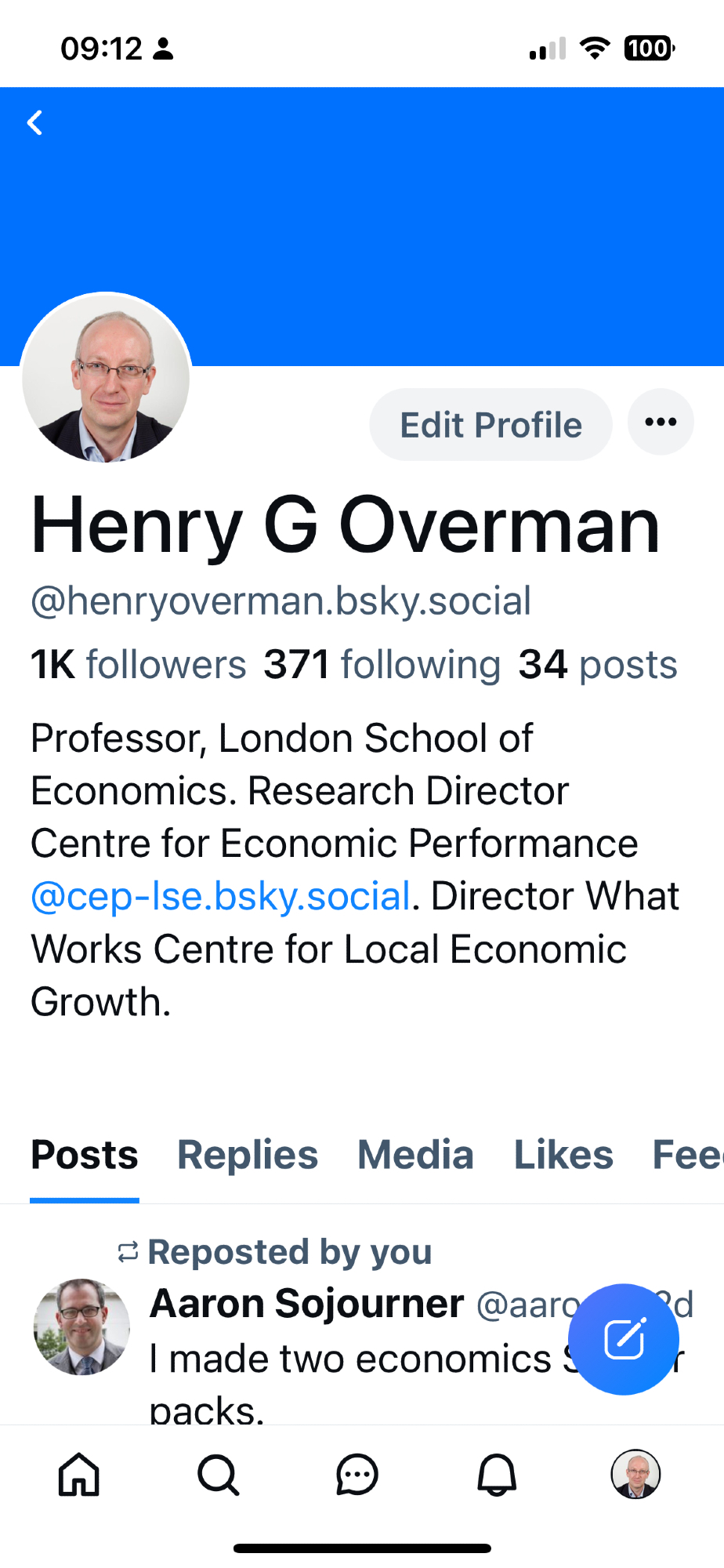Click the Edit Profile button

(491, 425)
